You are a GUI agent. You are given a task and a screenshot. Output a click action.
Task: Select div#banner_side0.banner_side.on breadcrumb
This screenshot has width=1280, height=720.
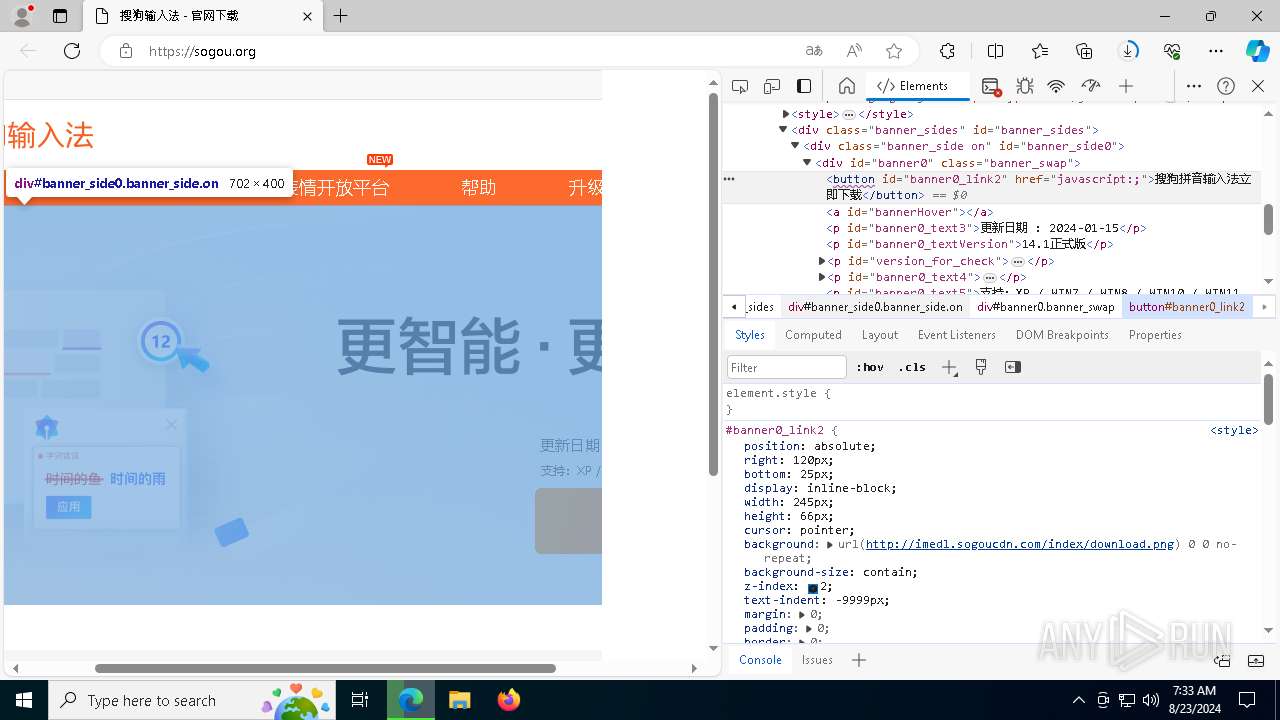coord(875,307)
